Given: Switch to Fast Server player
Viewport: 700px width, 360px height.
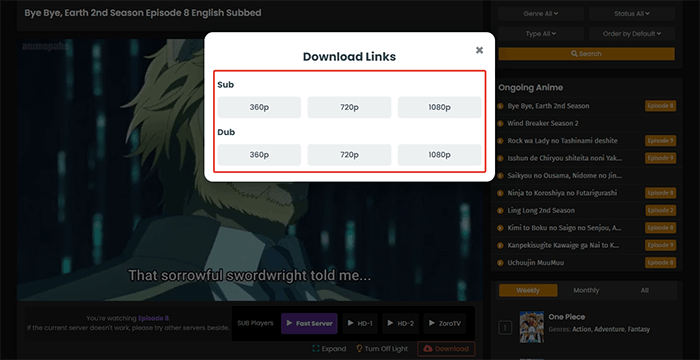Looking at the screenshot, I should pyautogui.click(x=309, y=323).
